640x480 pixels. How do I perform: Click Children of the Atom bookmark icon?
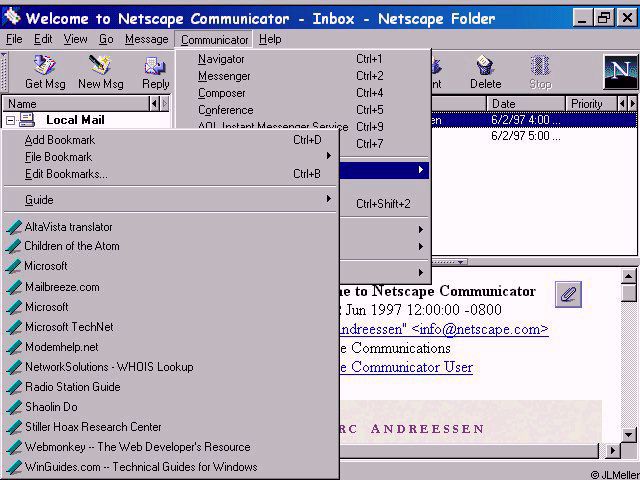(14, 246)
